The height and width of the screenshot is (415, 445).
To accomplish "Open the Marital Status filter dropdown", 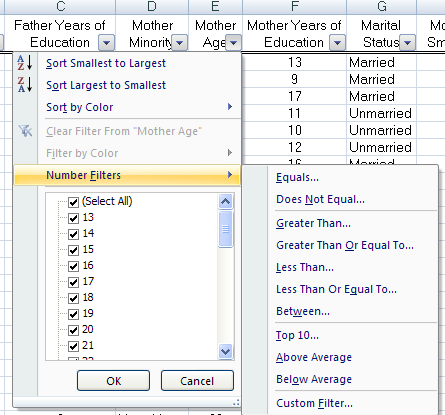I will click(407, 43).
